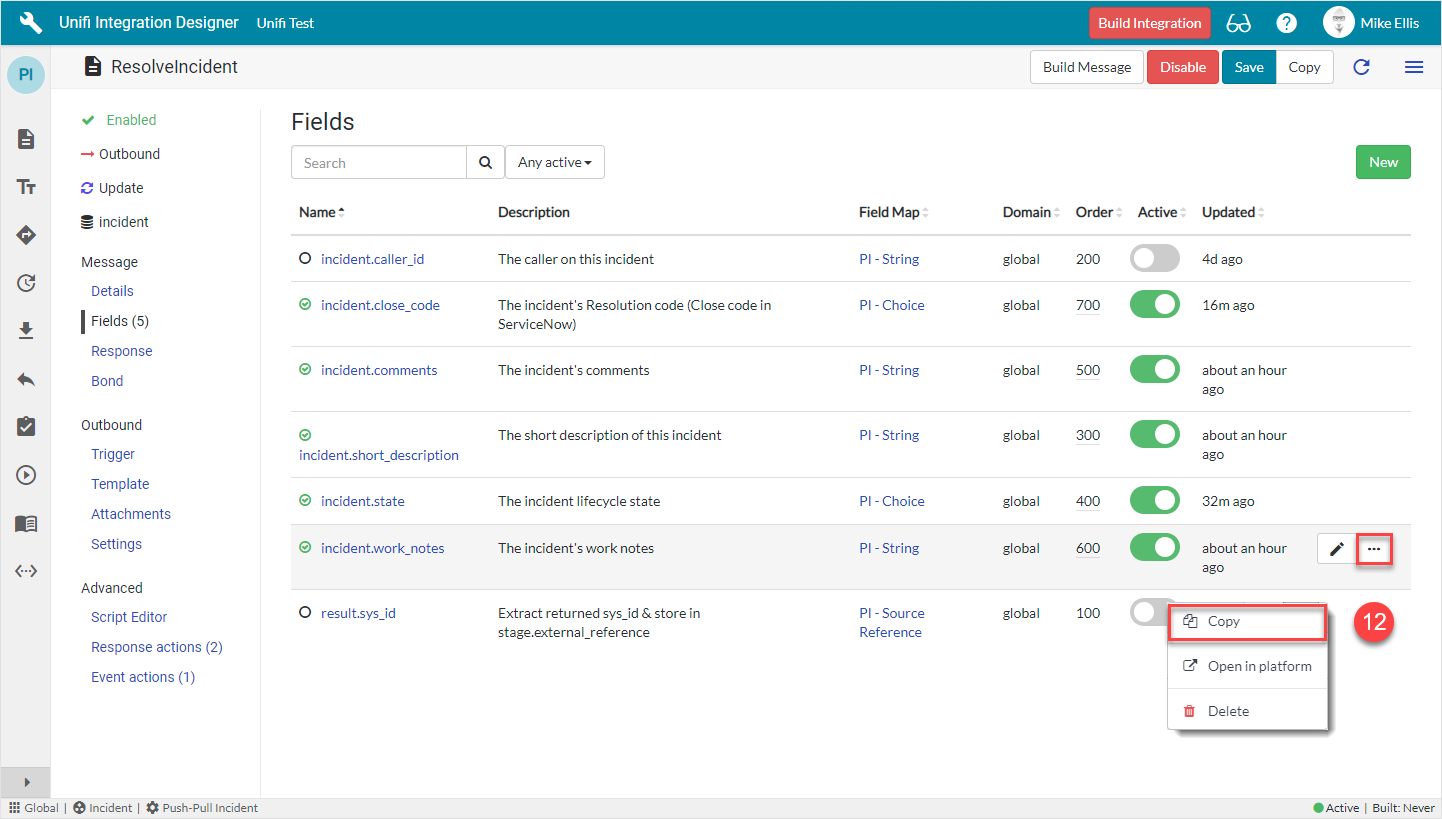Click into the Search fields input
The width and height of the screenshot is (1442, 819).
(379, 162)
